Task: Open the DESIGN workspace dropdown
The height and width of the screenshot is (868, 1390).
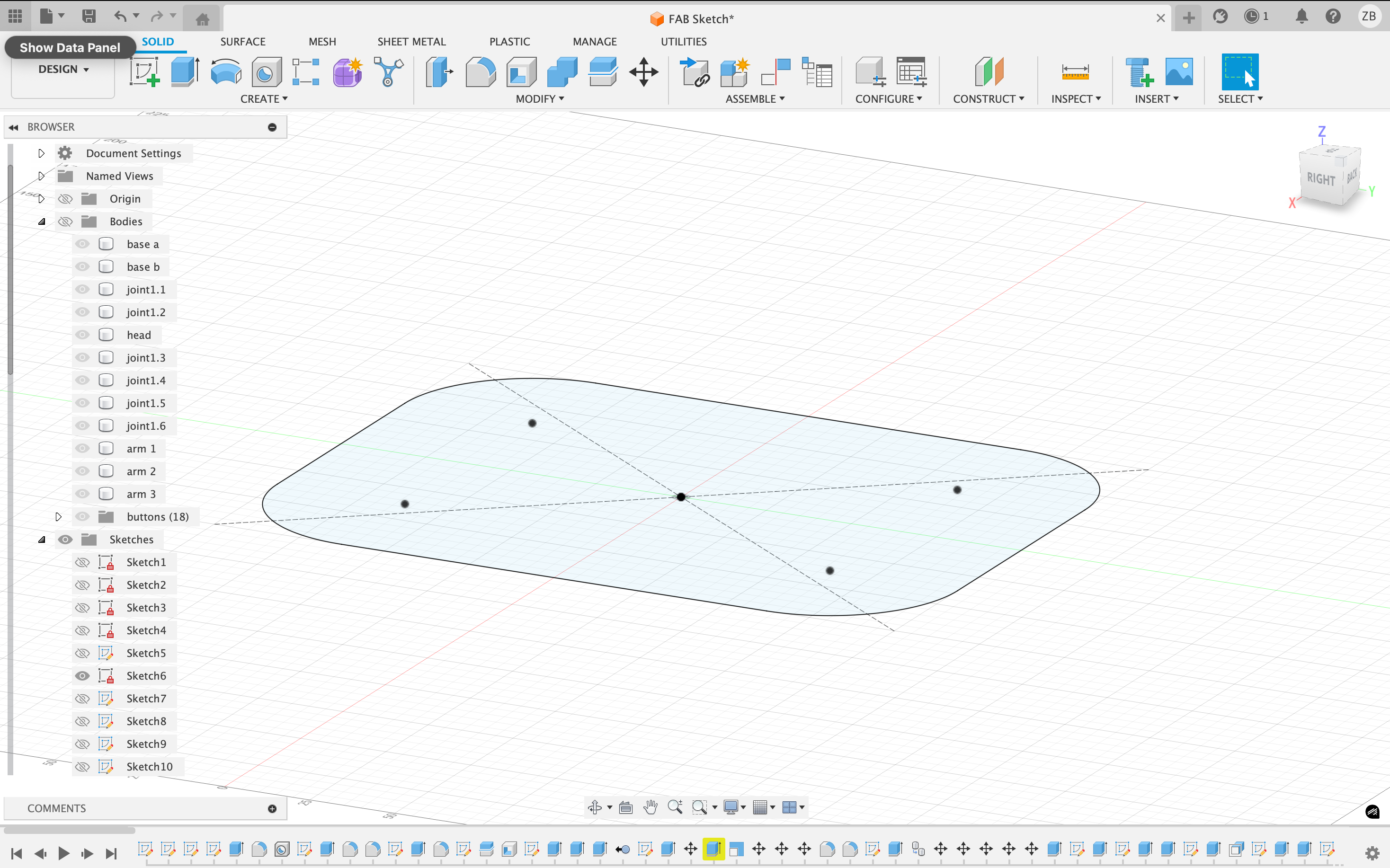Action: point(63,70)
